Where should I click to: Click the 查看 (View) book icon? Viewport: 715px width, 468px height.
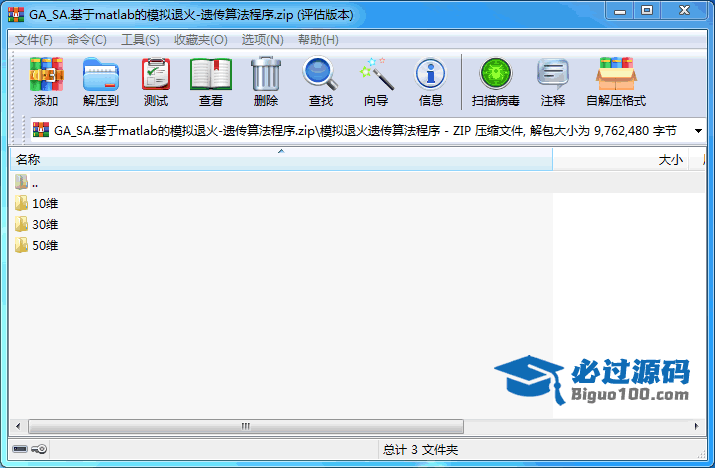(x=211, y=82)
